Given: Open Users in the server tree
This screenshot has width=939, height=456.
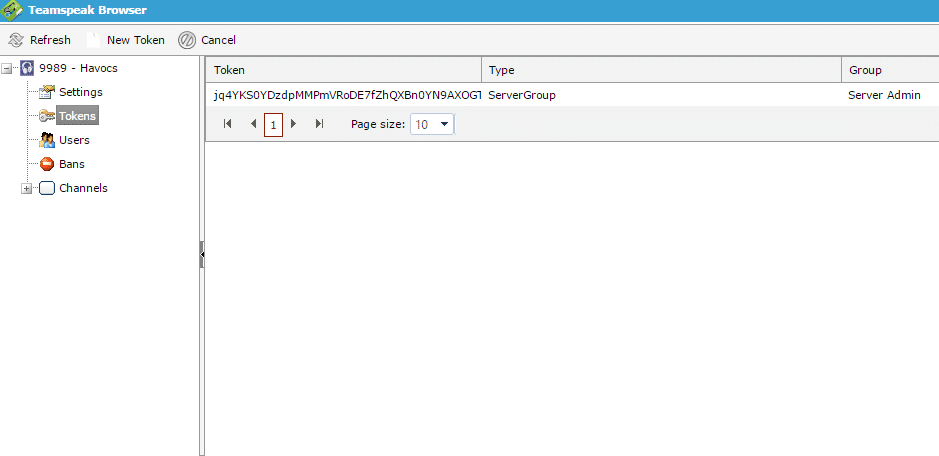Looking at the screenshot, I should click(x=74, y=140).
